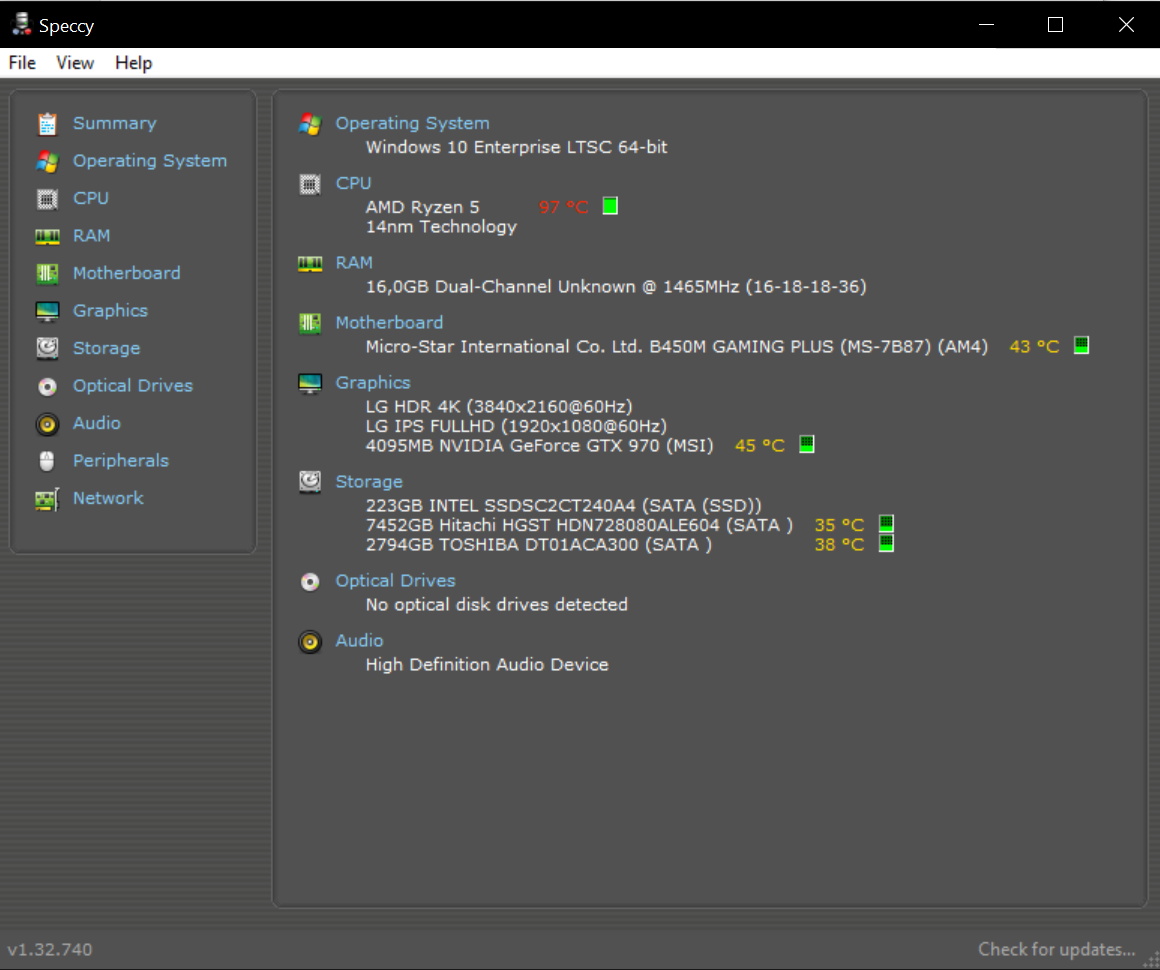Click the Graphics monitor icon in sidebar
1160x970 pixels.
(47, 311)
